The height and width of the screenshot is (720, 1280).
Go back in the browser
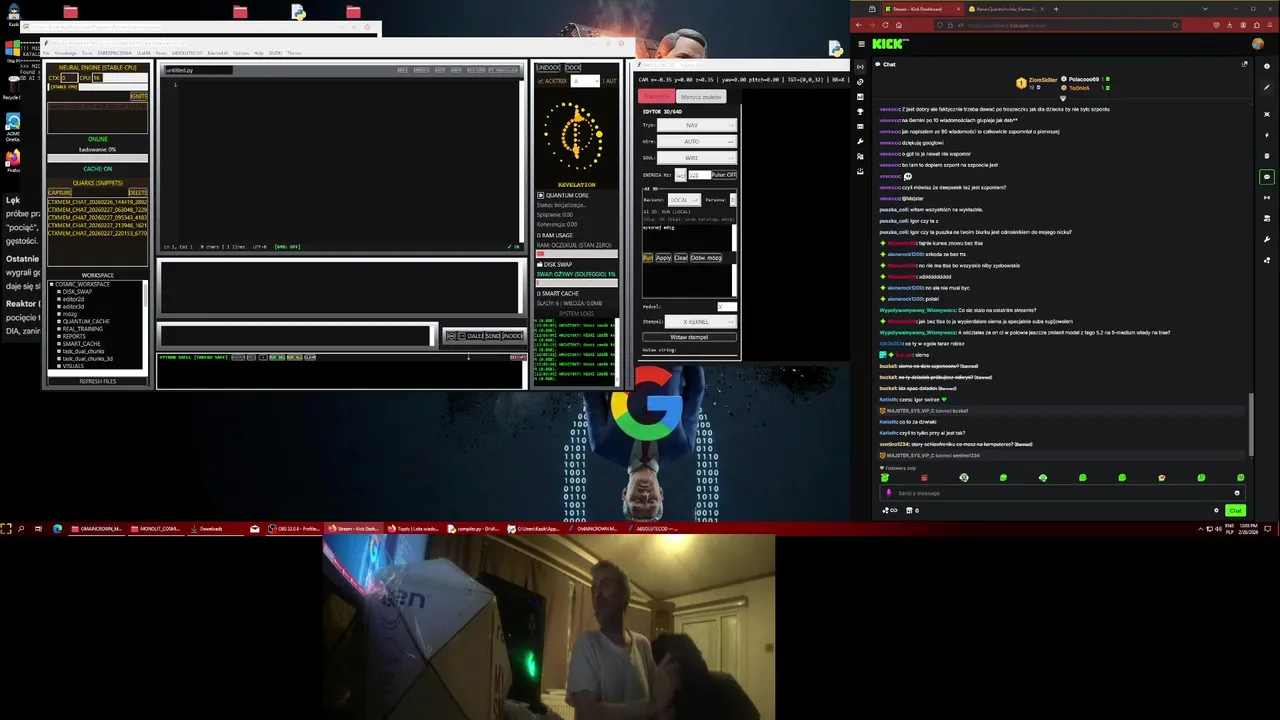(x=859, y=25)
